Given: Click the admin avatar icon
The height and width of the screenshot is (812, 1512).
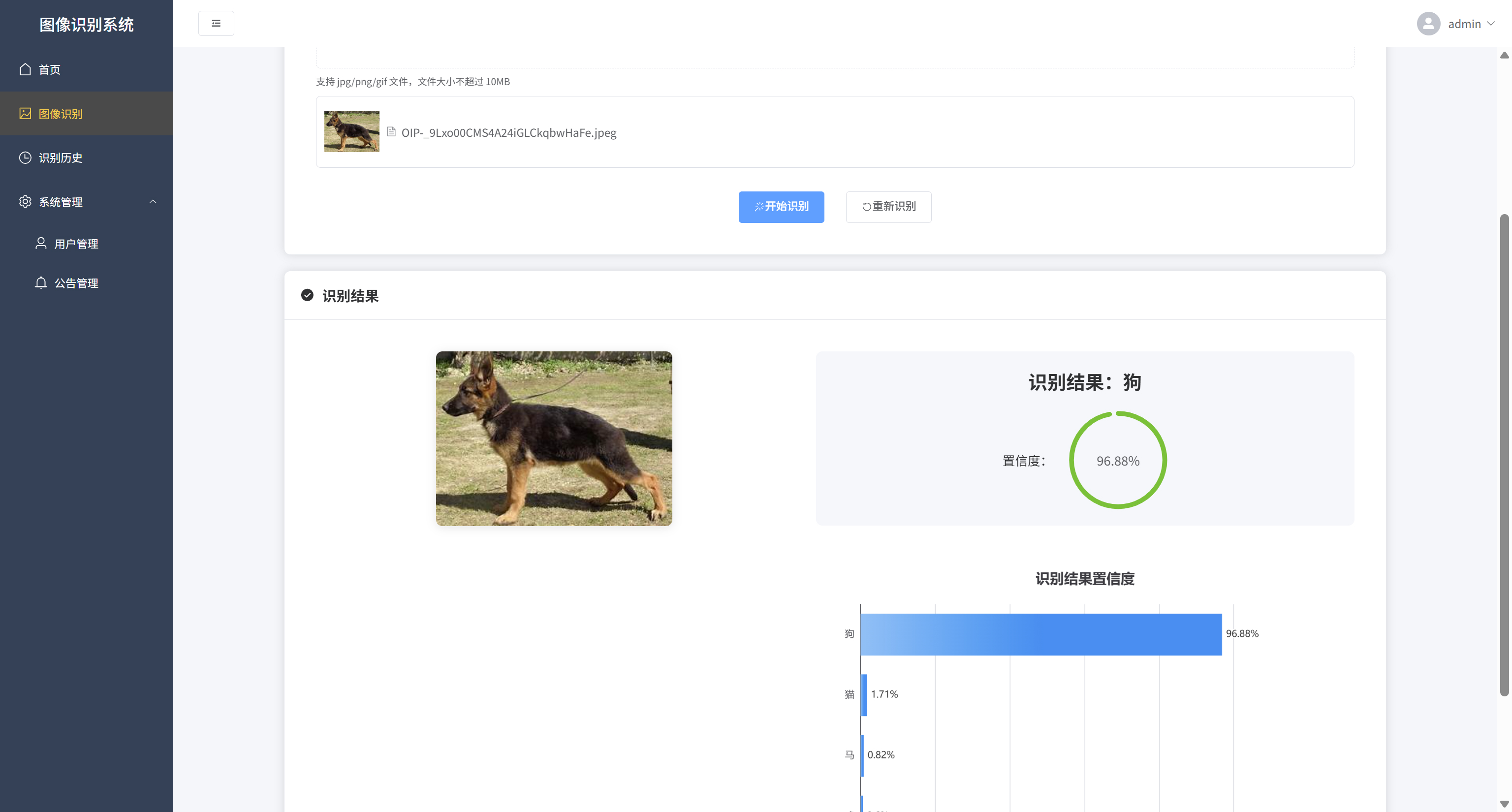Looking at the screenshot, I should pyautogui.click(x=1428, y=24).
